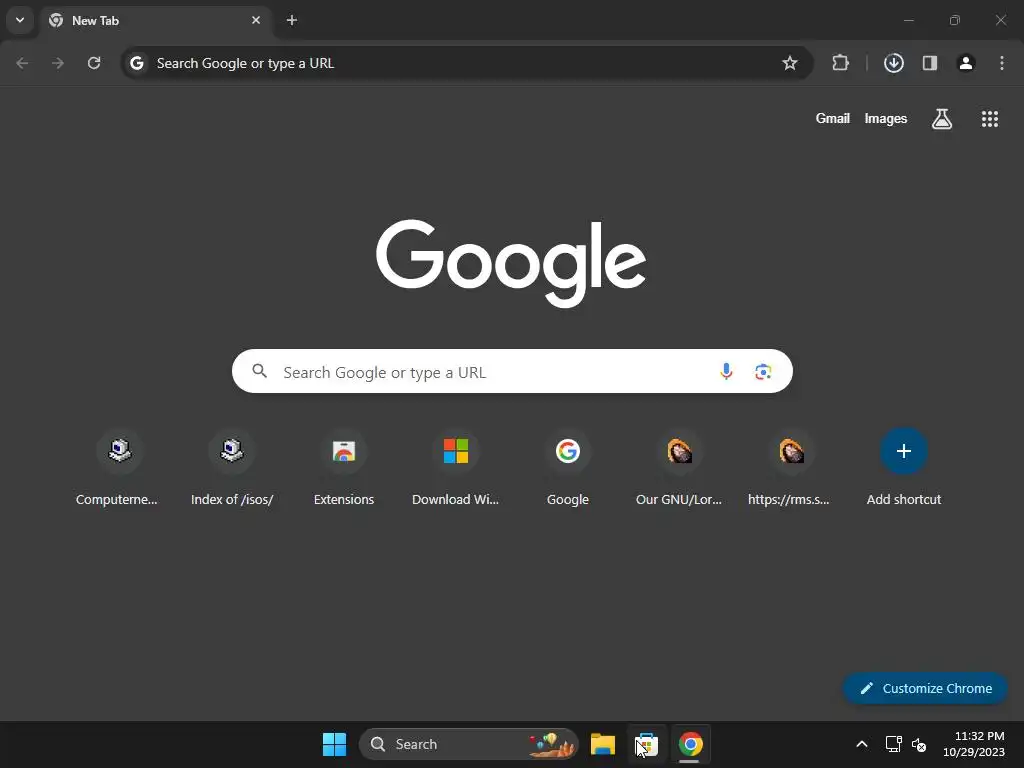This screenshot has width=1024, height=768.
Task: Click Chrome icon in taskbar
Action: (x=690, y=744)
